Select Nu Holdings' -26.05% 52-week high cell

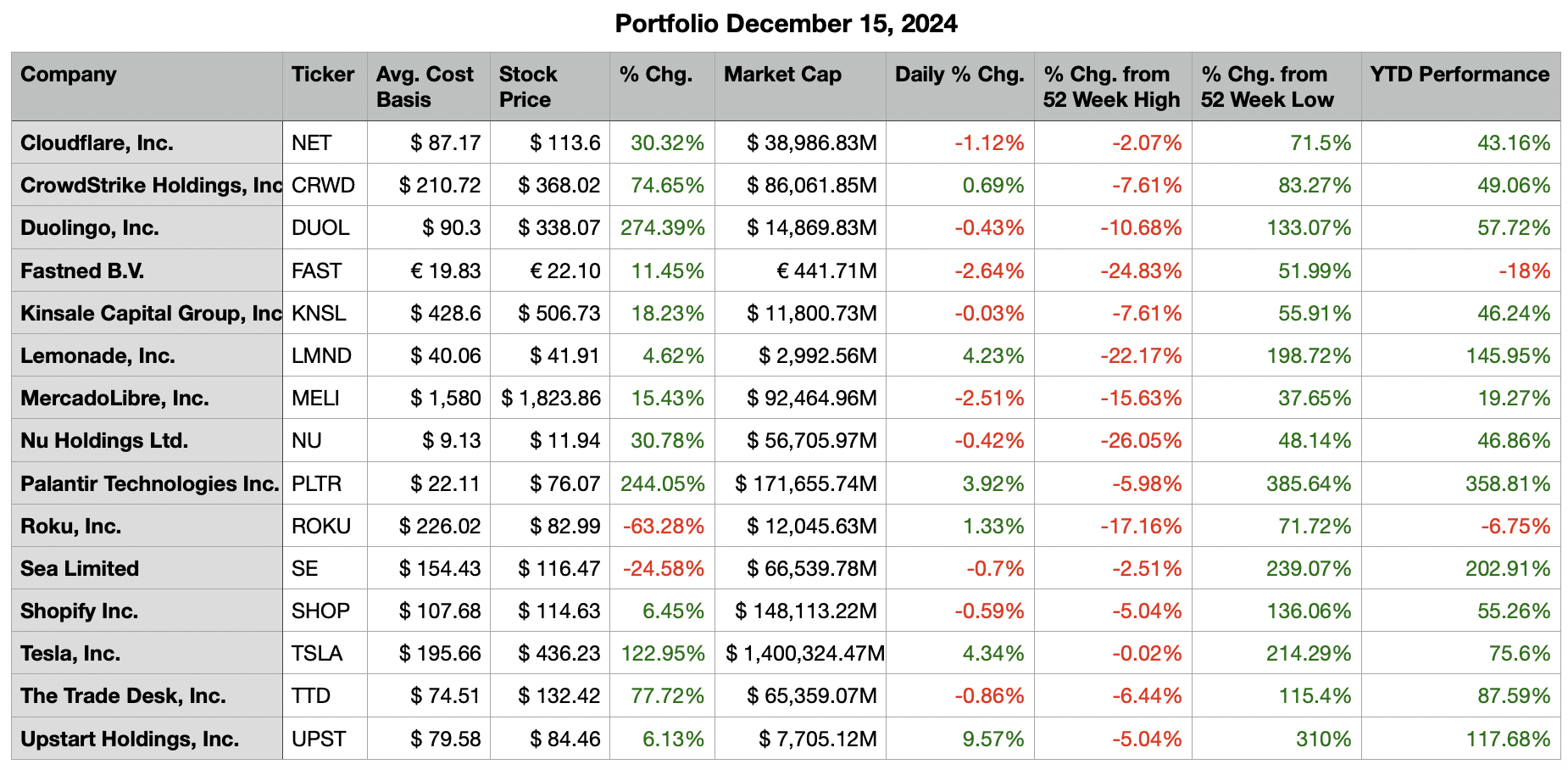pyautogui.click(x=1141, y=440)
